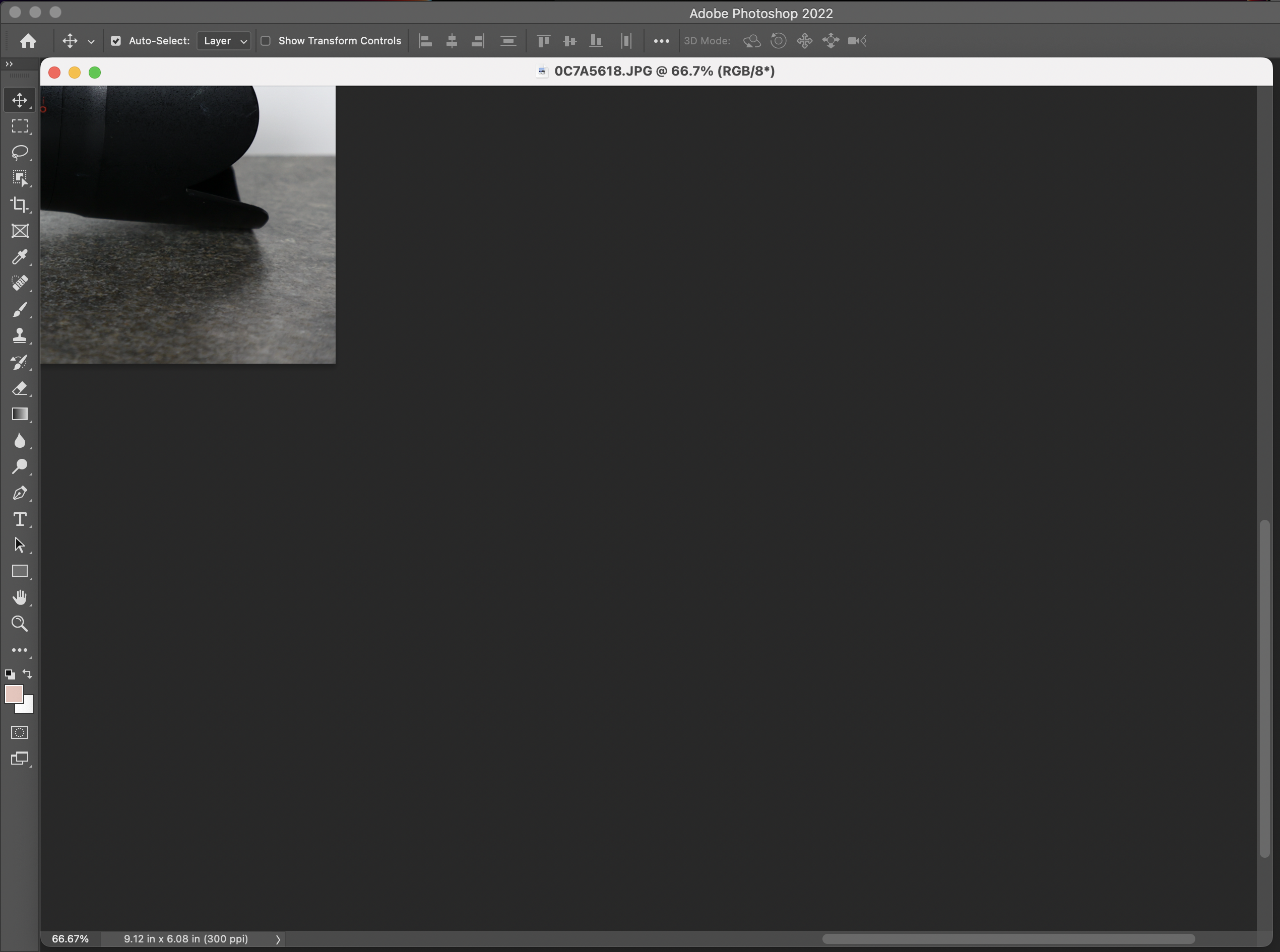This screenshot has width=1280, height=952.
Task: Swap foreground and background colors
Action: 27,673
